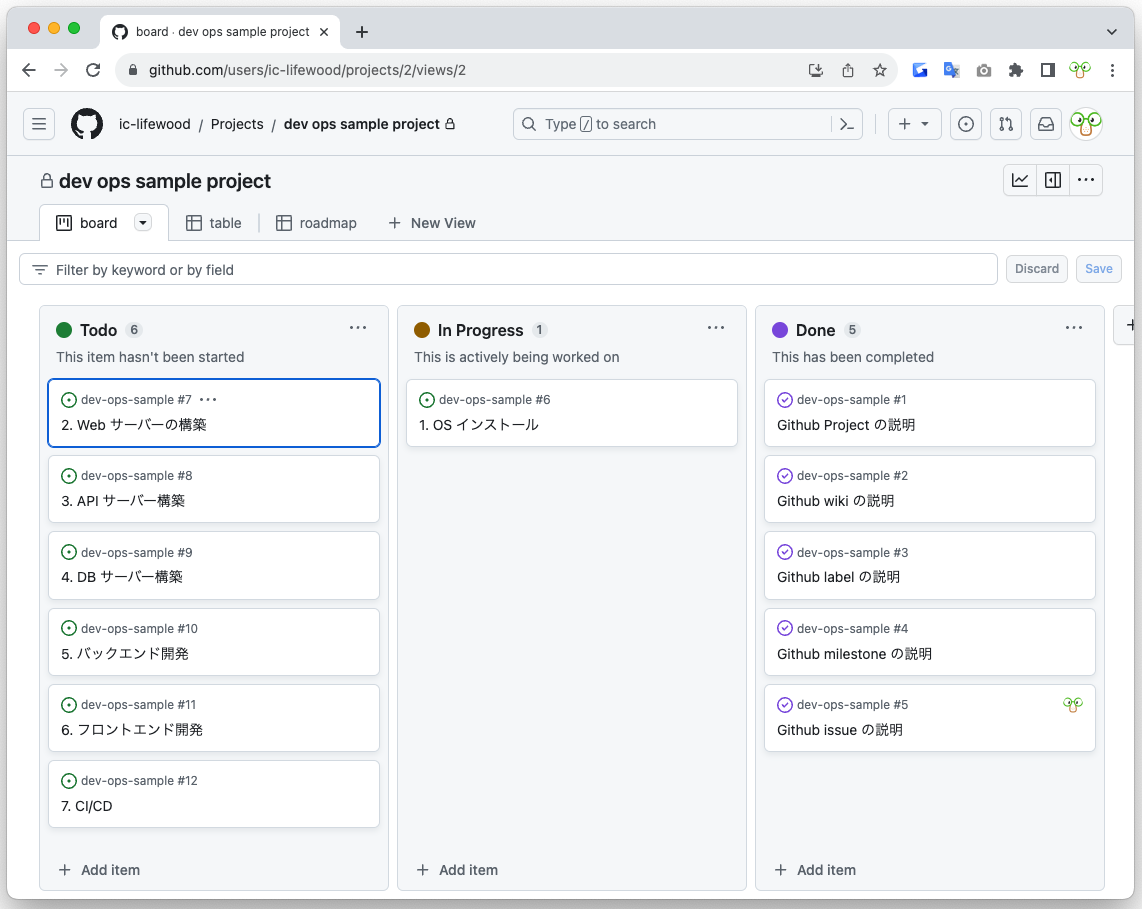This screenshot has width=1142, height=909.
Task: Open the project insights chart icon
Action: click(x=1020, y=180)
